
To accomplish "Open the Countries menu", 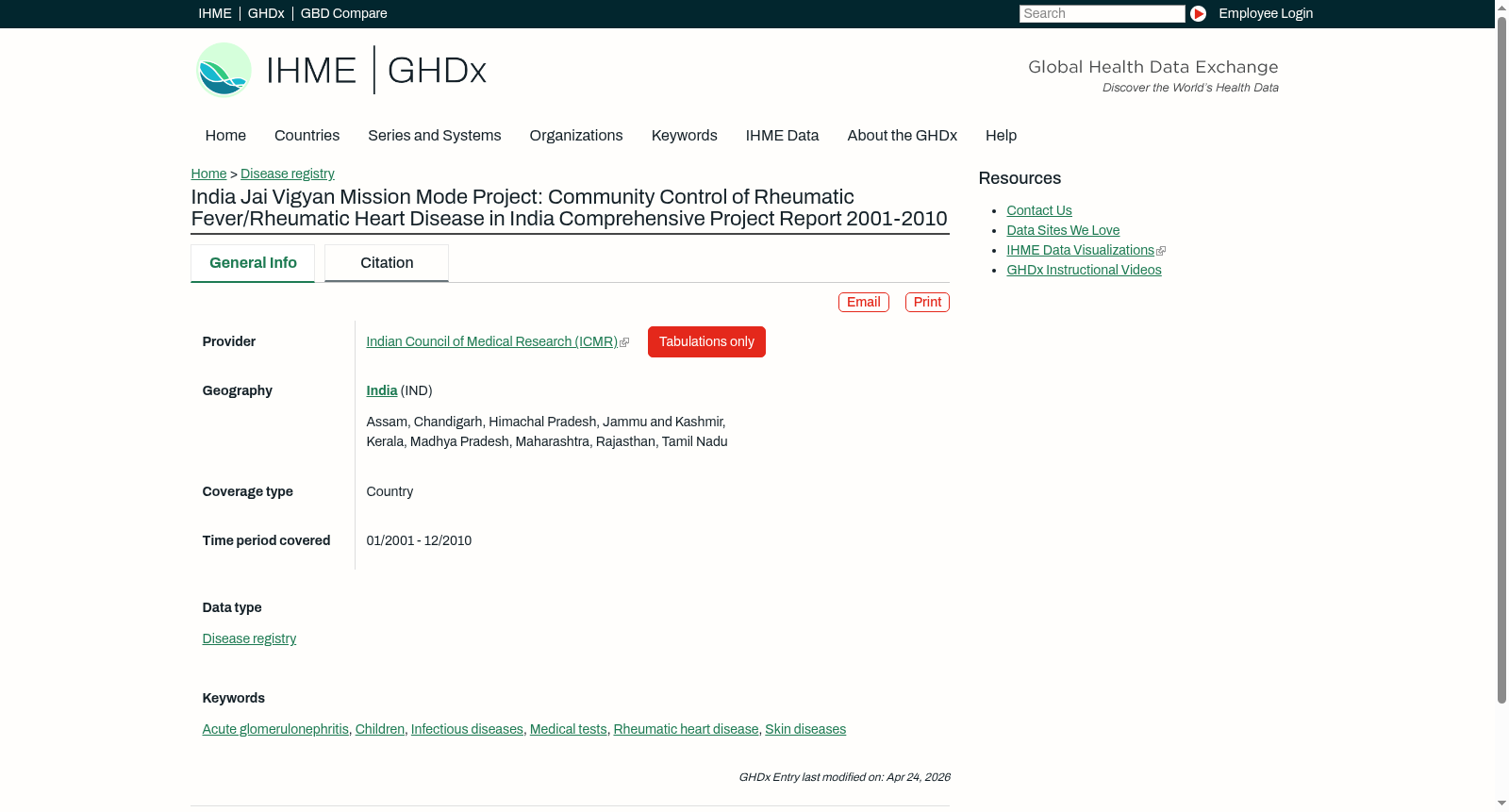I will (307, 136).
